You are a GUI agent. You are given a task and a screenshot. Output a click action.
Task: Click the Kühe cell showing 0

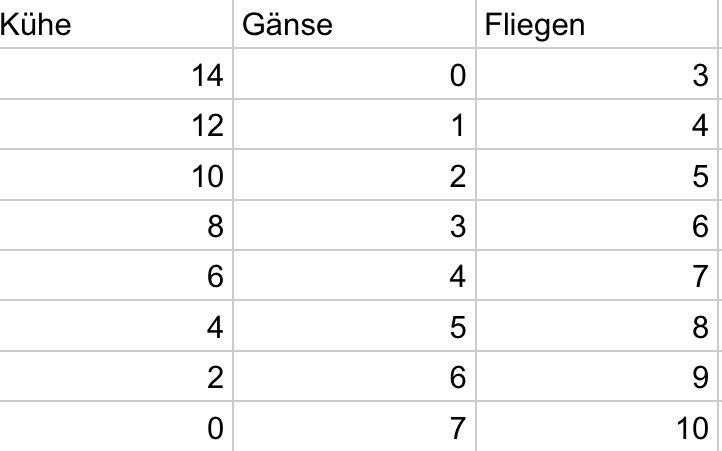[115, 427]
